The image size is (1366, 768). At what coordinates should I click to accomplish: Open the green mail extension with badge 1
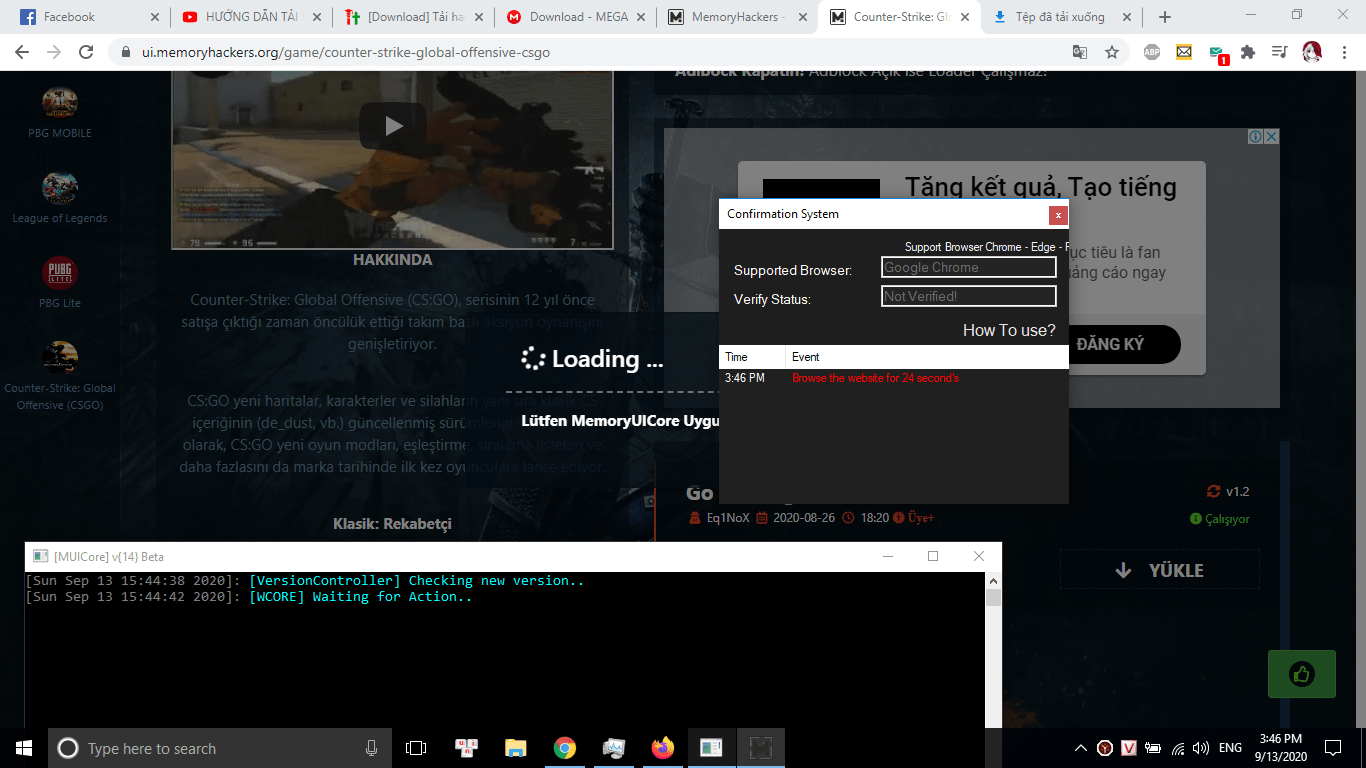pos(1217,53)
